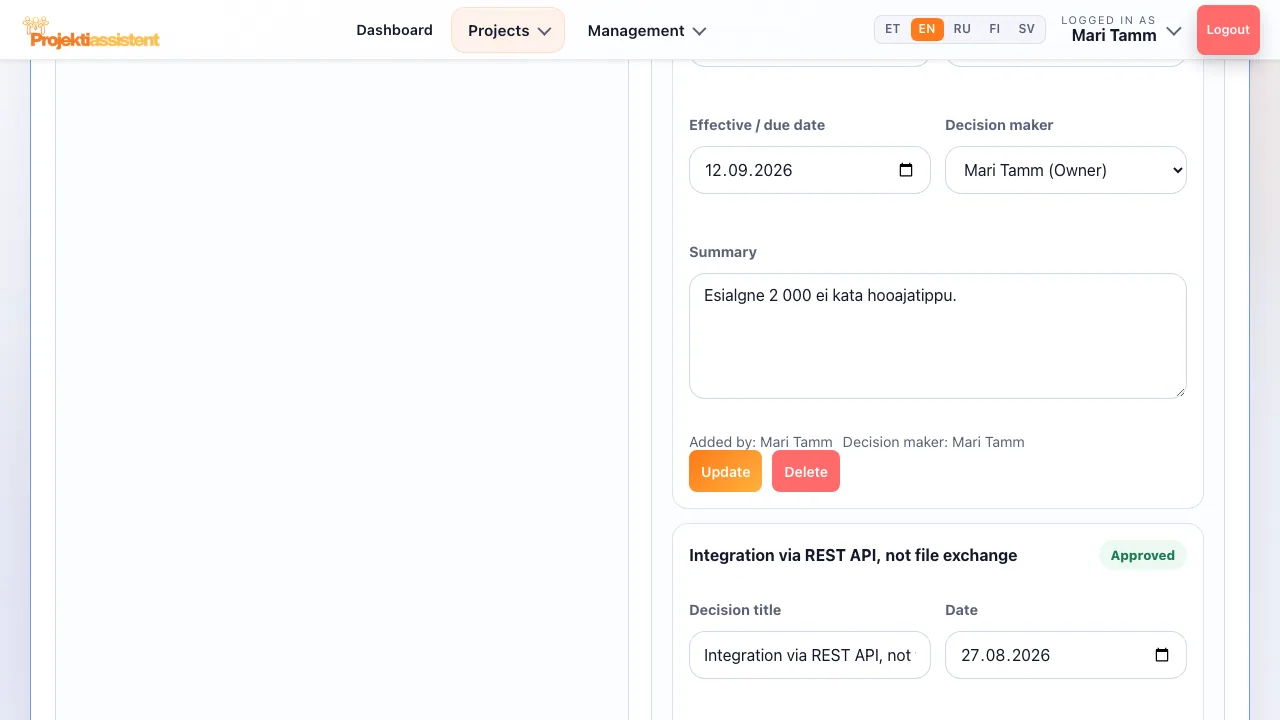The height and width of the screenshot is (720, 1280).
Task: Click the 'Added by: Mari Tamm' text
Action: pyautogui.click(x=761, y=442)
